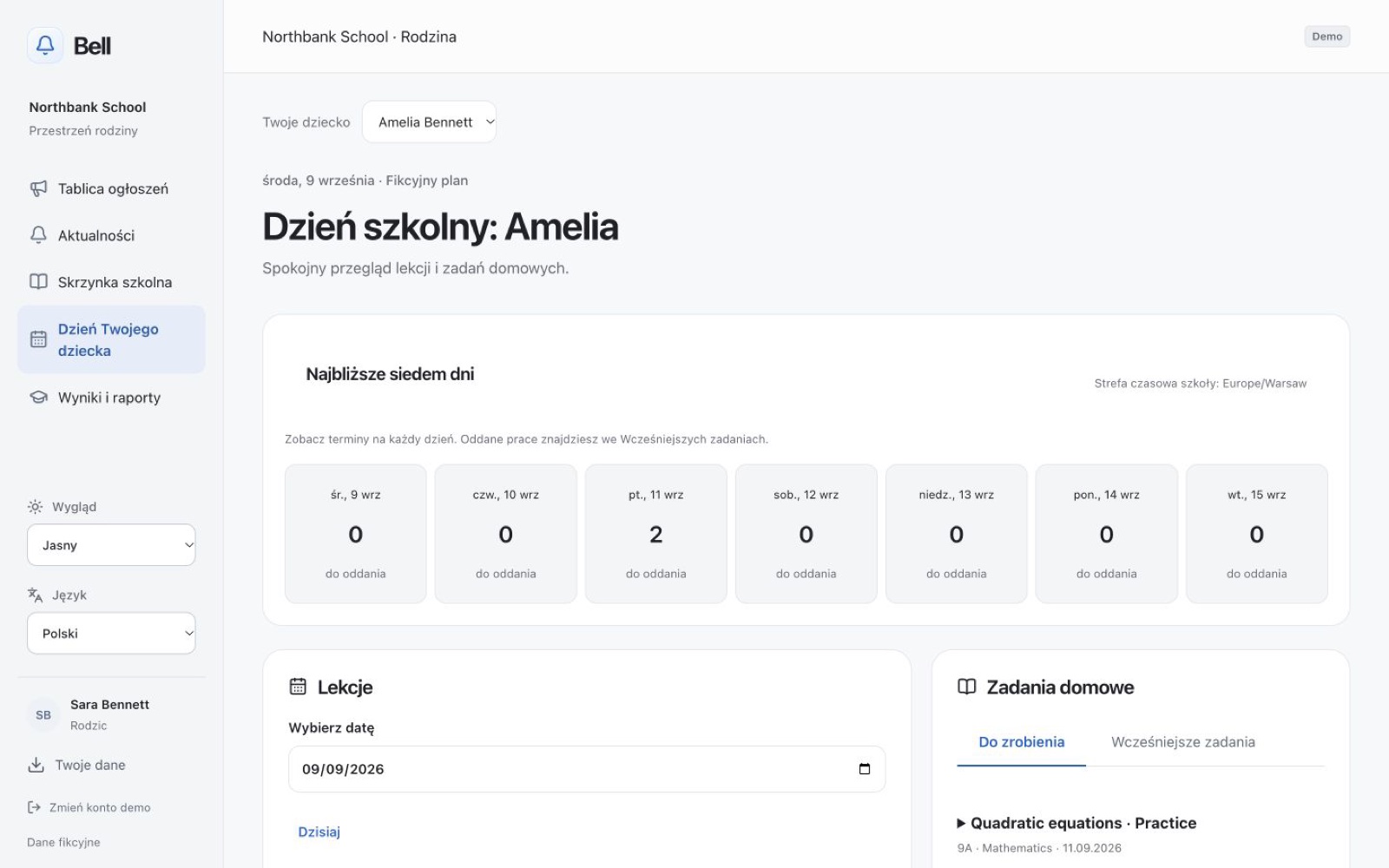Click the translate icon next to Język
1389x868 pixels.
(x=35, y=595)
